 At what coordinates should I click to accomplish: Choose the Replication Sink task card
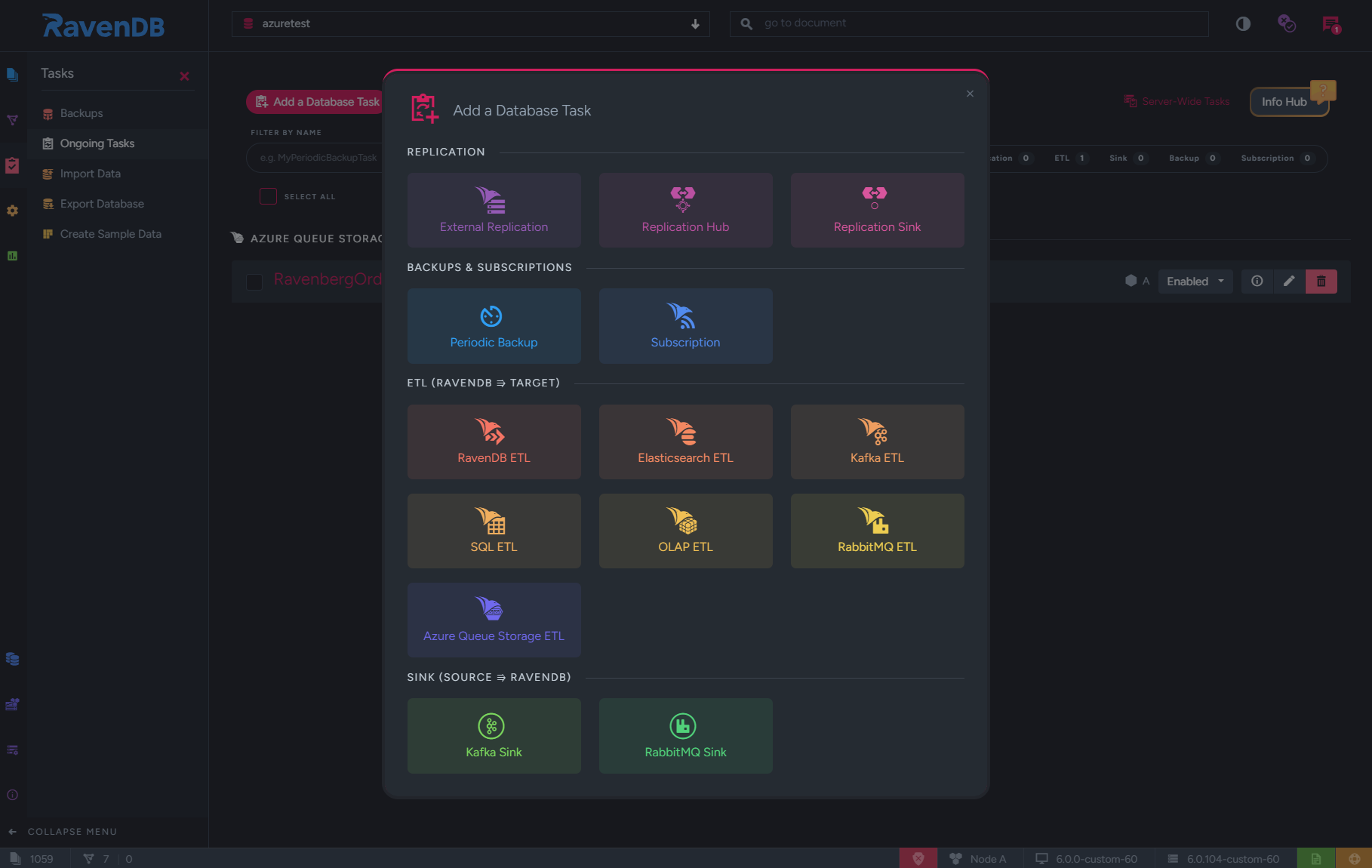(x=878, y=211)
